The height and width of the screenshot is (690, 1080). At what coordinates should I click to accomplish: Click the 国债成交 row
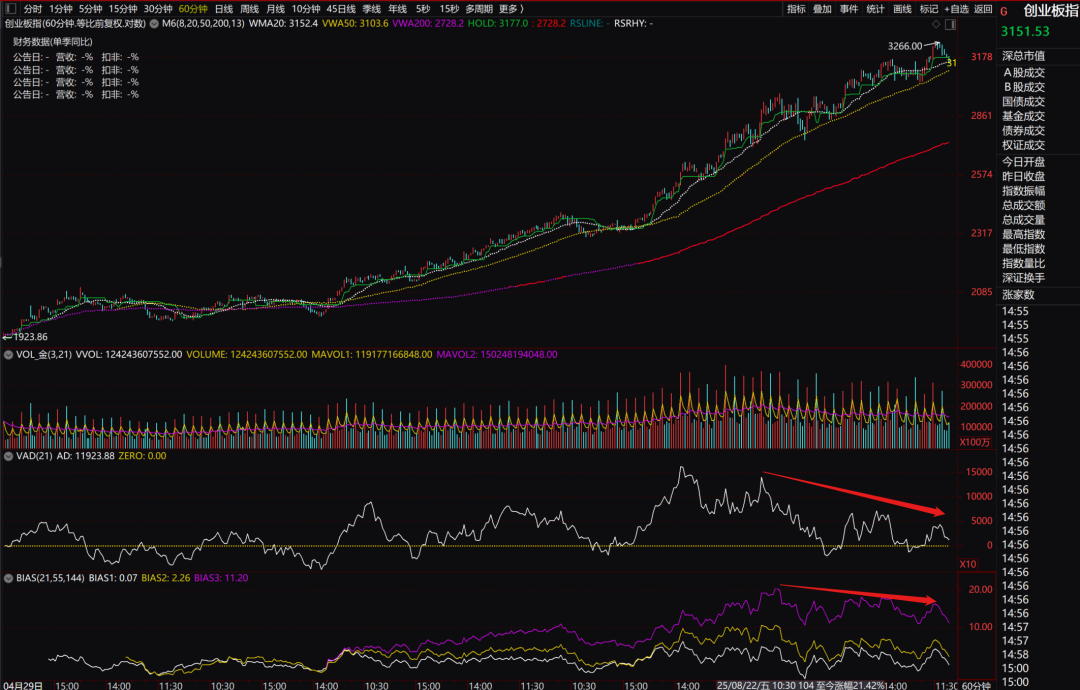[x=1023, y=101]
